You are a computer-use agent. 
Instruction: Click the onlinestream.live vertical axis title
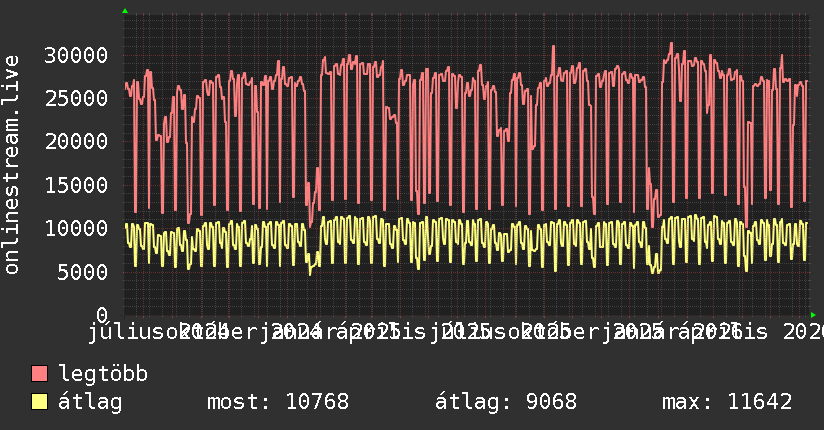[12, 165]
